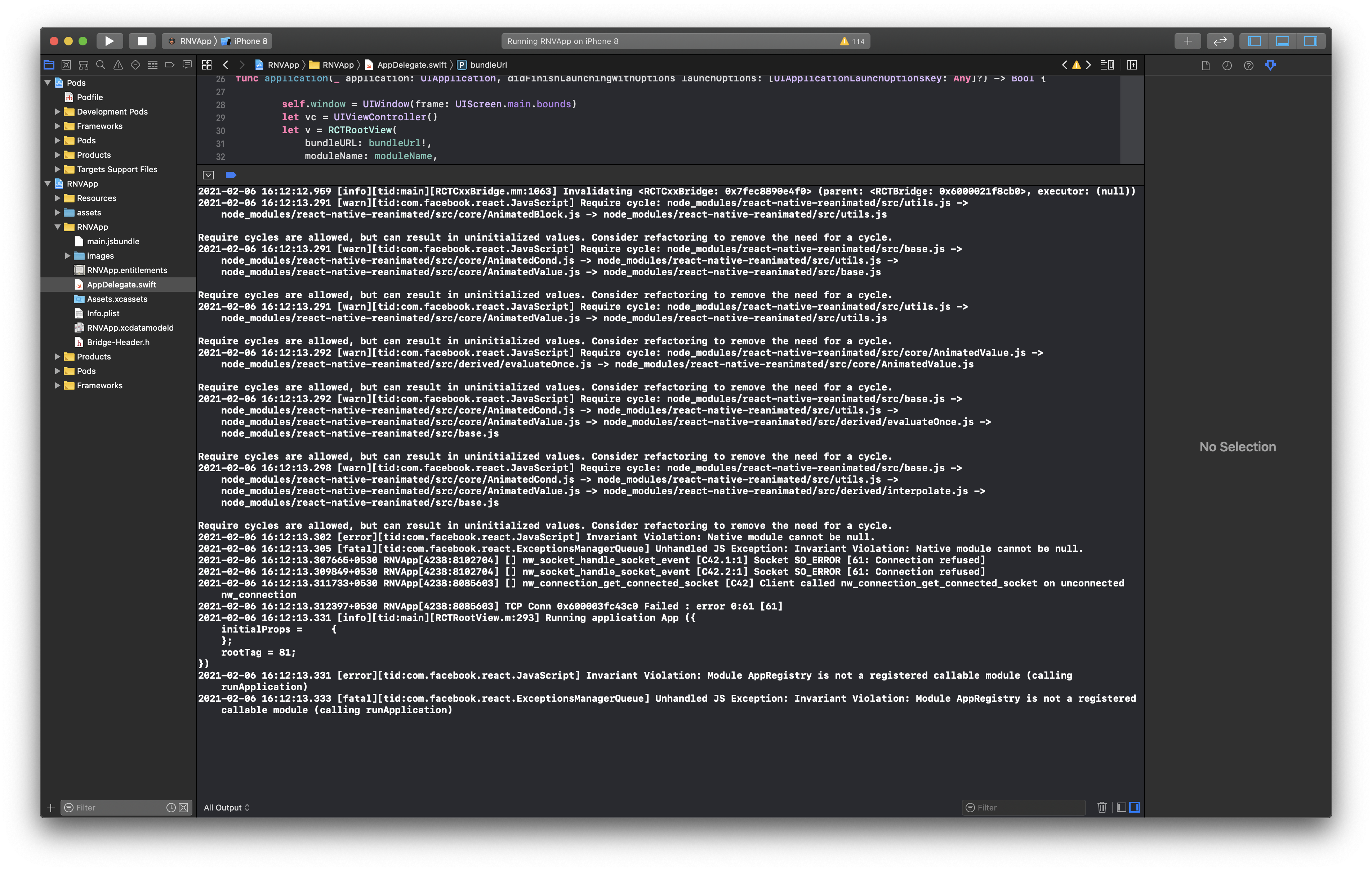
Task: Open the related items grid icon
Action: [207, 65]
